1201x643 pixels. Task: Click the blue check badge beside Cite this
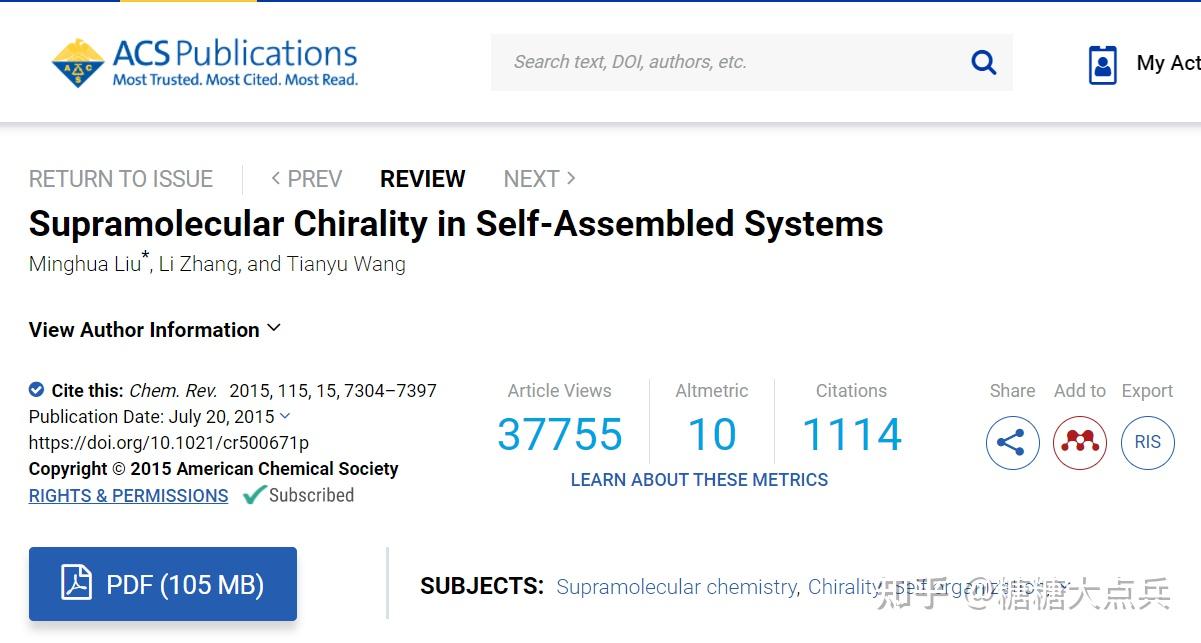[37, 390]
